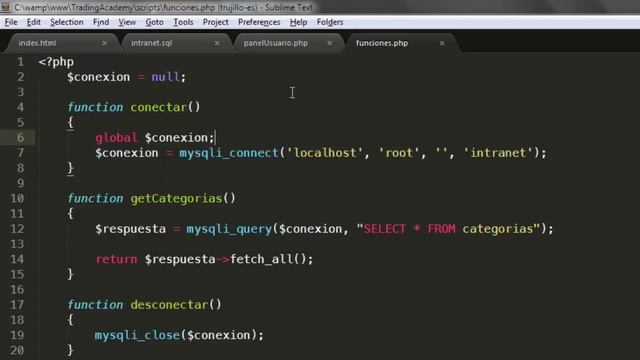Screen dimensions: 640x360
Task: Click $respuesta variable on line 12
Action: 131,229
